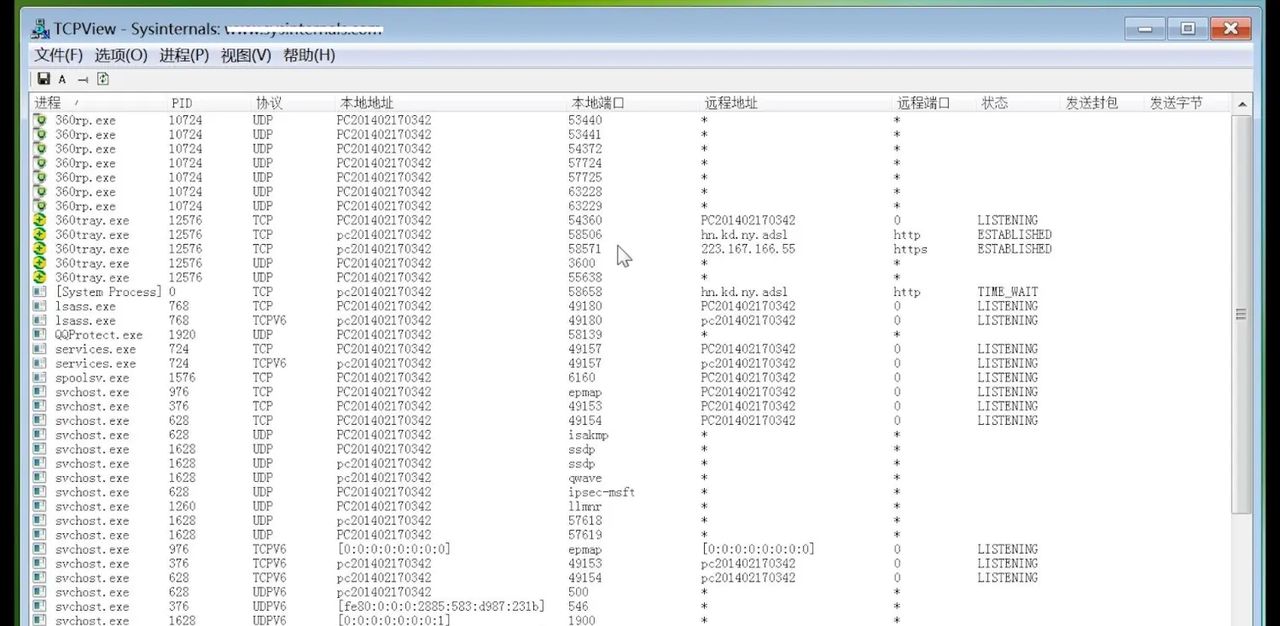Click the Refresh toolbar icon
Viewport: 1280px width, 626px height.
tap(102, 78)
